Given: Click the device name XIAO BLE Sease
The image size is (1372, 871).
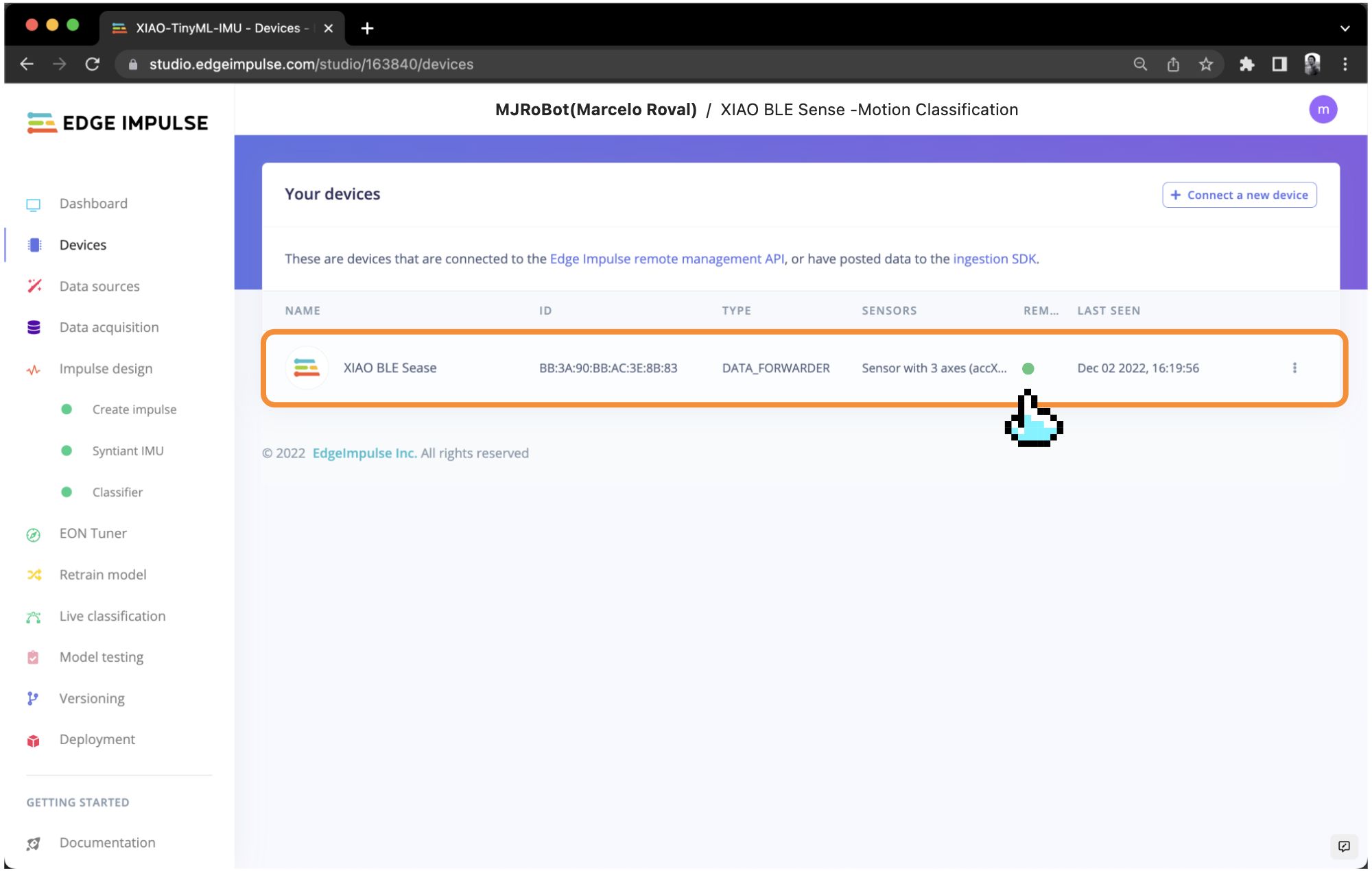Looking at the screenshot, I should 390,368.
